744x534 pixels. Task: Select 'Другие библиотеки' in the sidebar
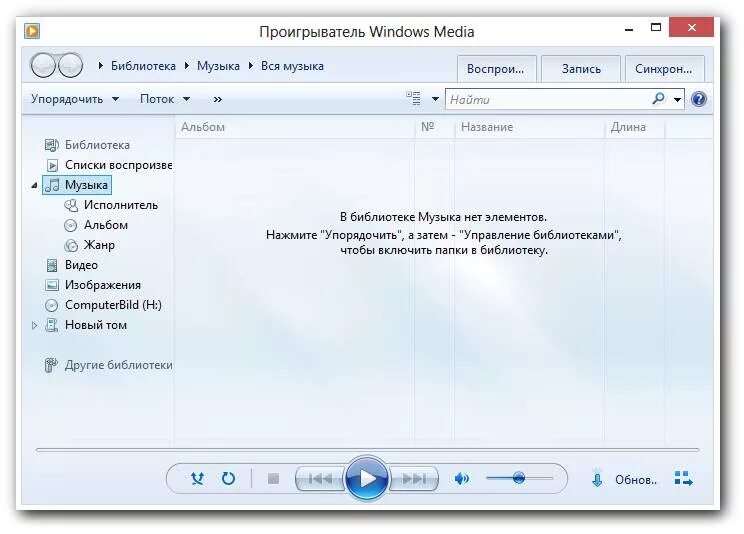click(119, 365)
